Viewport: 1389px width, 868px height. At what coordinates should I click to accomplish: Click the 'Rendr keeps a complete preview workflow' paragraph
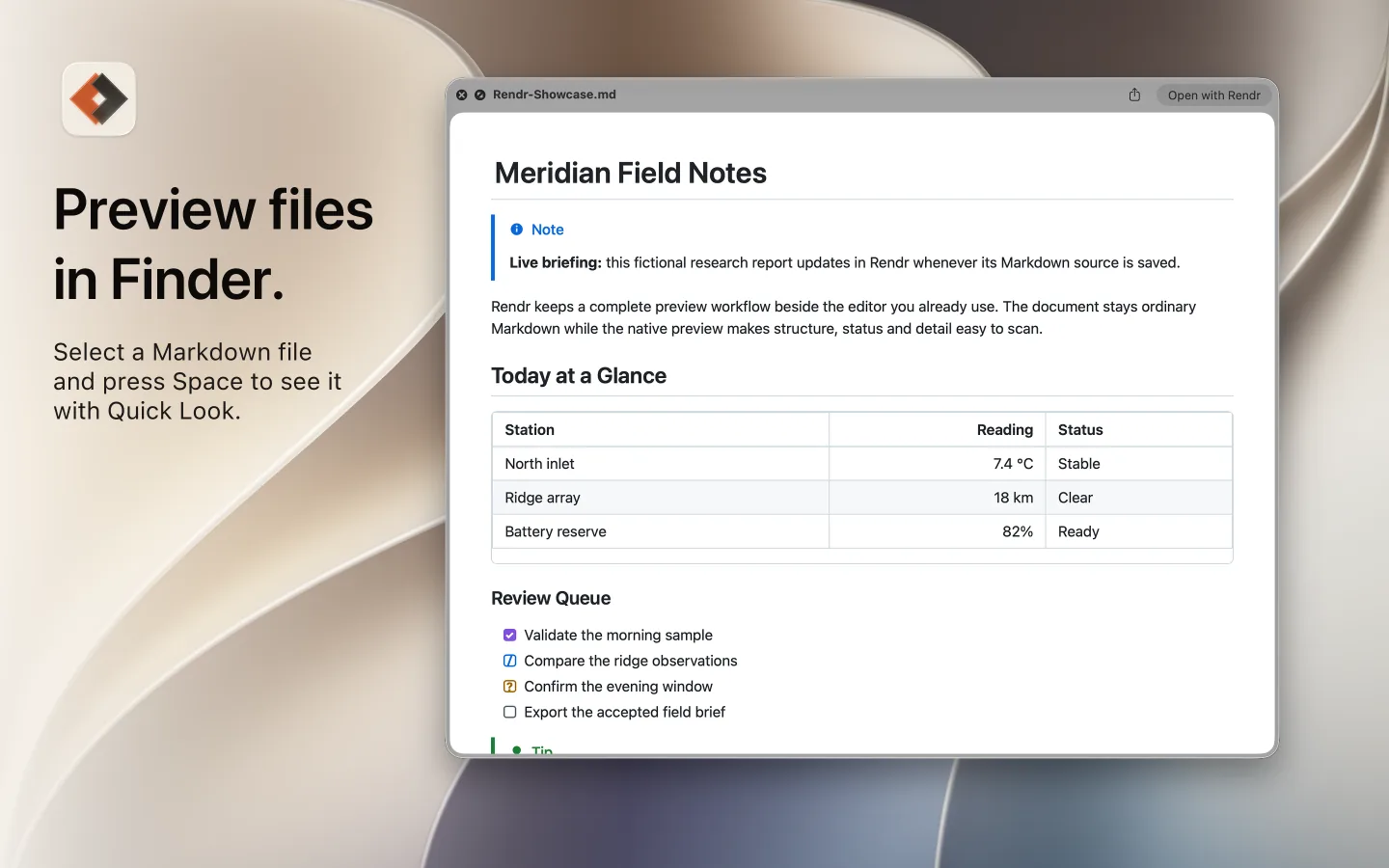click(843, 317)
